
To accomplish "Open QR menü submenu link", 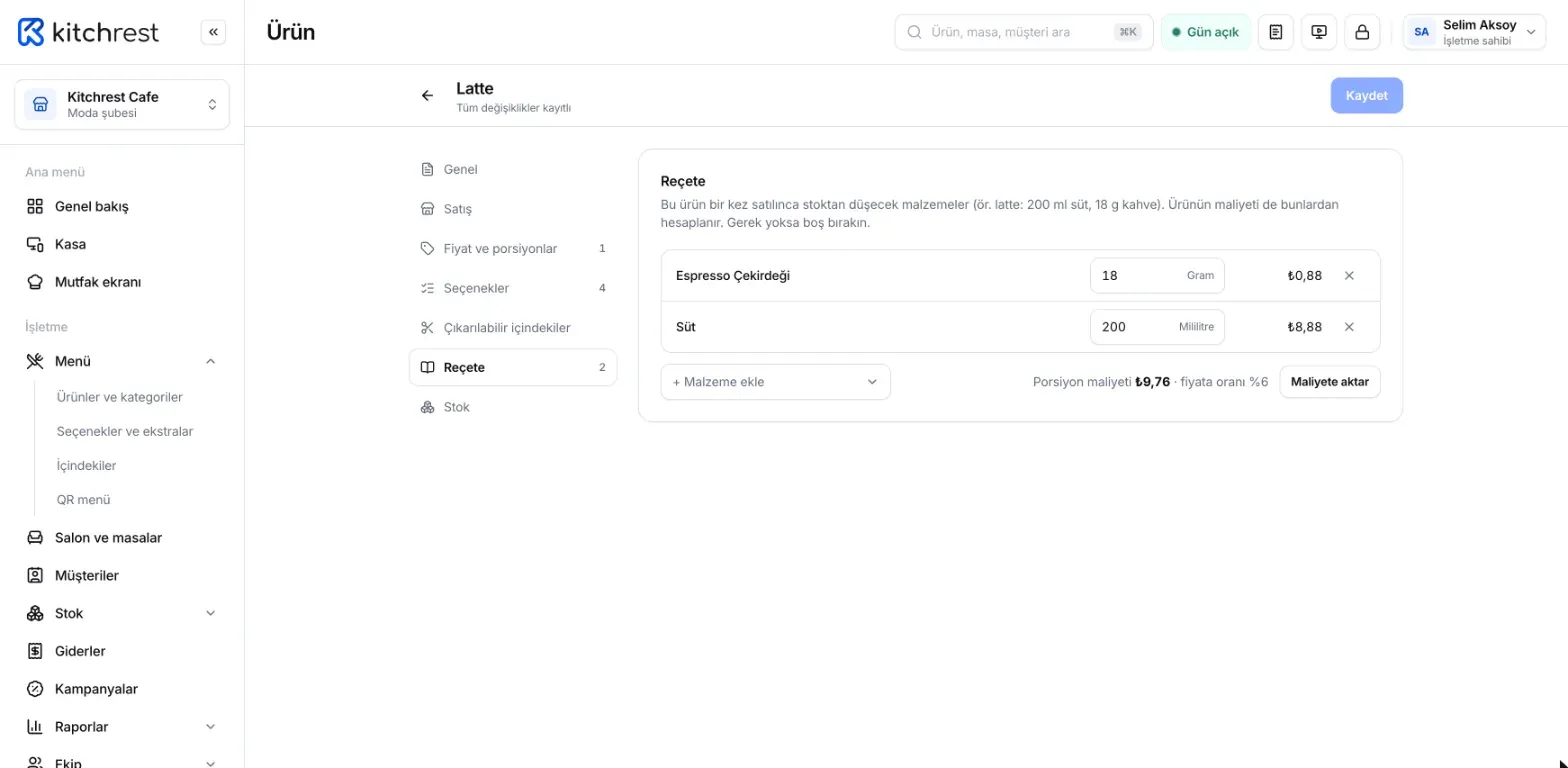I will pos(84,499).
